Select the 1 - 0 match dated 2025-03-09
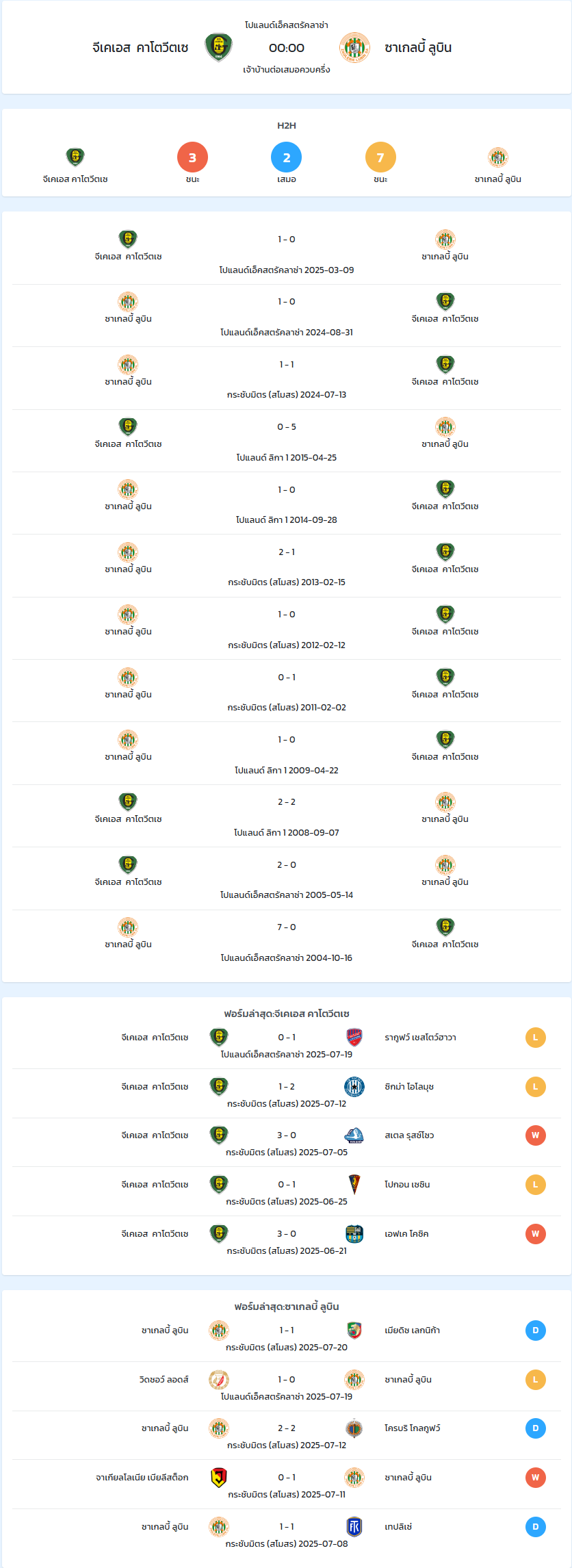Viewport: 572px width, 1568px height. (286, 253)
